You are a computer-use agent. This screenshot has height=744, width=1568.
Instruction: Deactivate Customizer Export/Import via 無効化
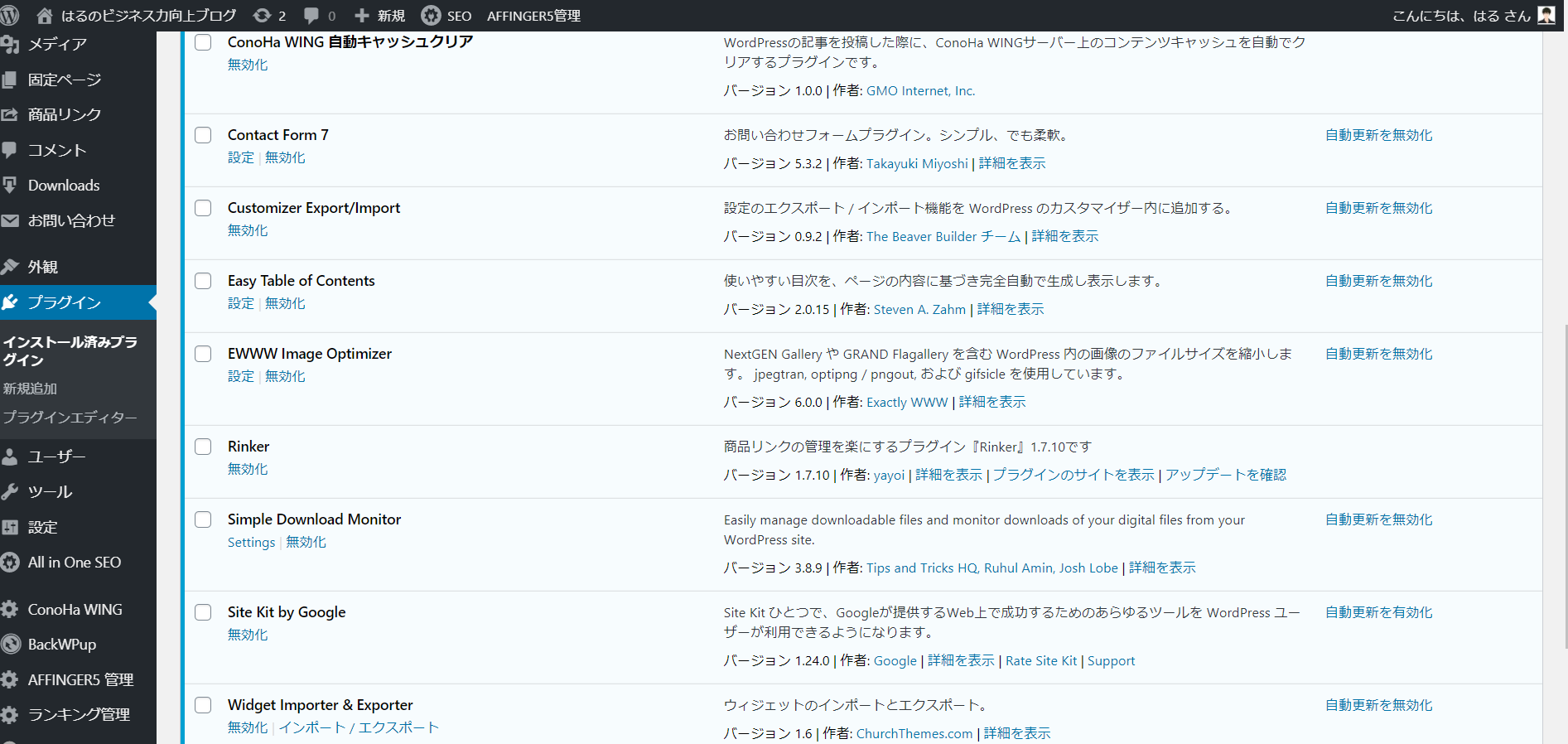248,230
